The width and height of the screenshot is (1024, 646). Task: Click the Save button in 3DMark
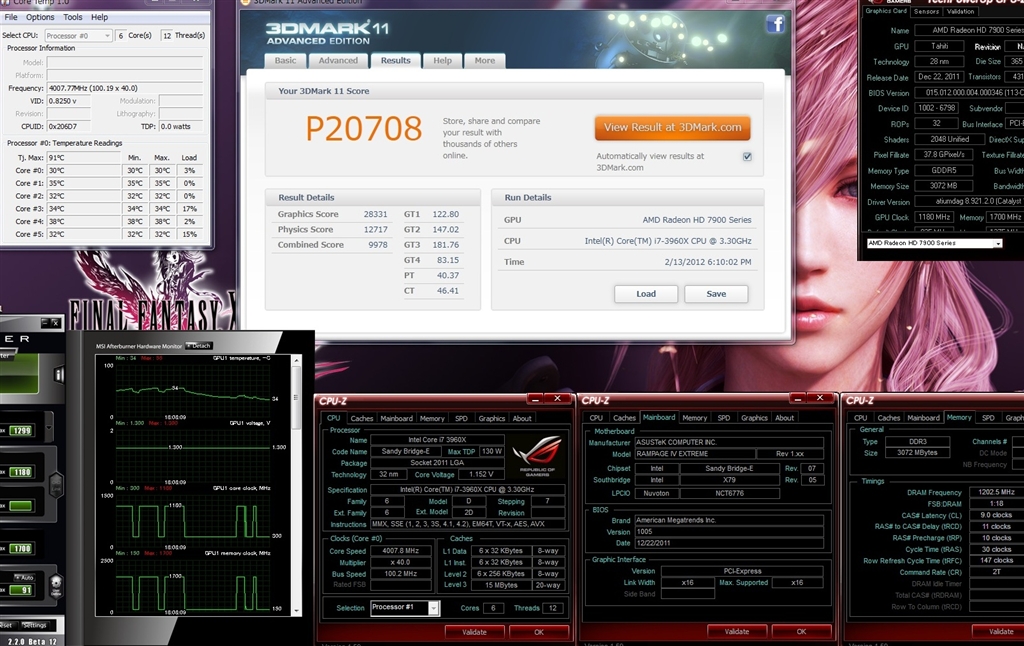tap(716, 294)
